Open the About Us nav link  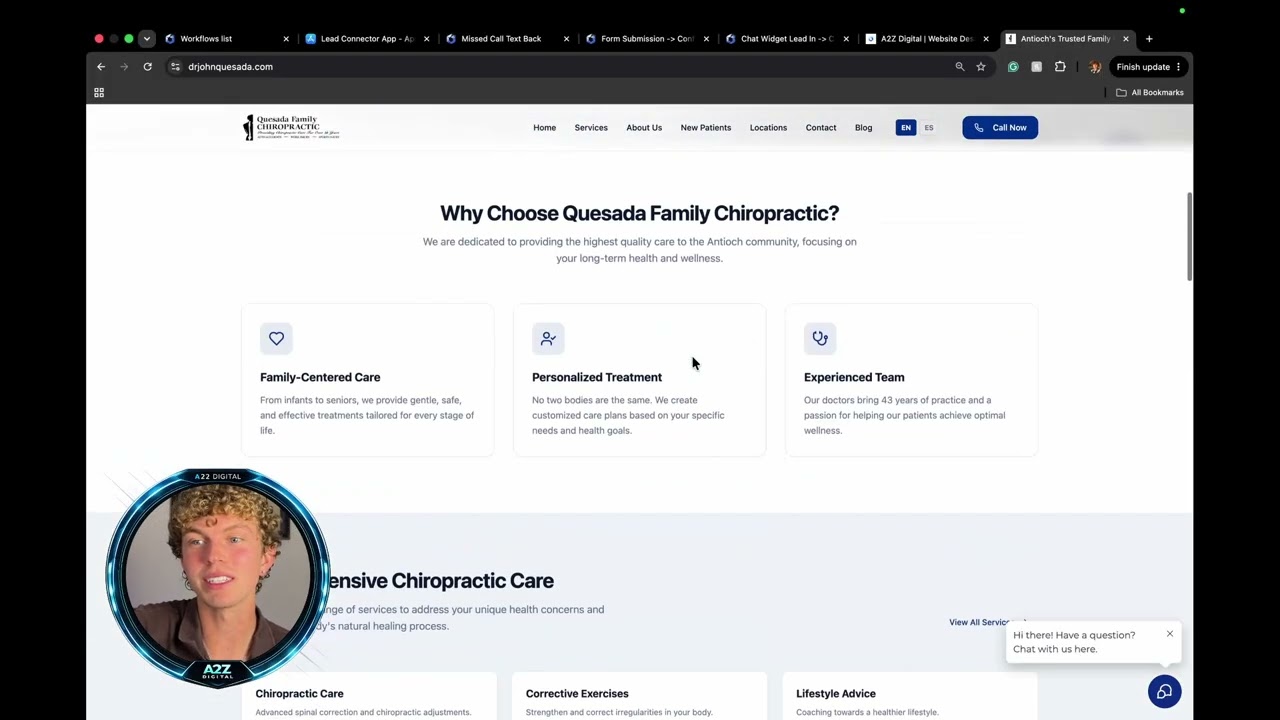[x=644, y=128]
